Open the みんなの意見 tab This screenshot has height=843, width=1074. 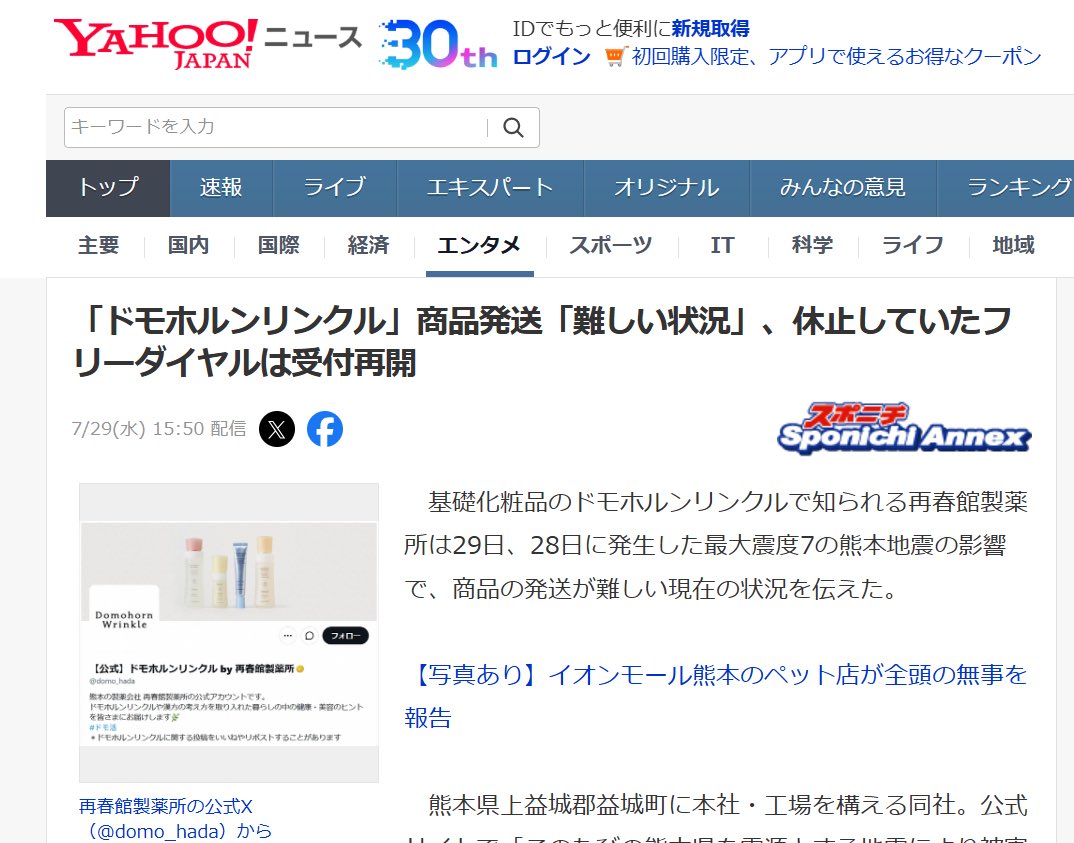843,188
